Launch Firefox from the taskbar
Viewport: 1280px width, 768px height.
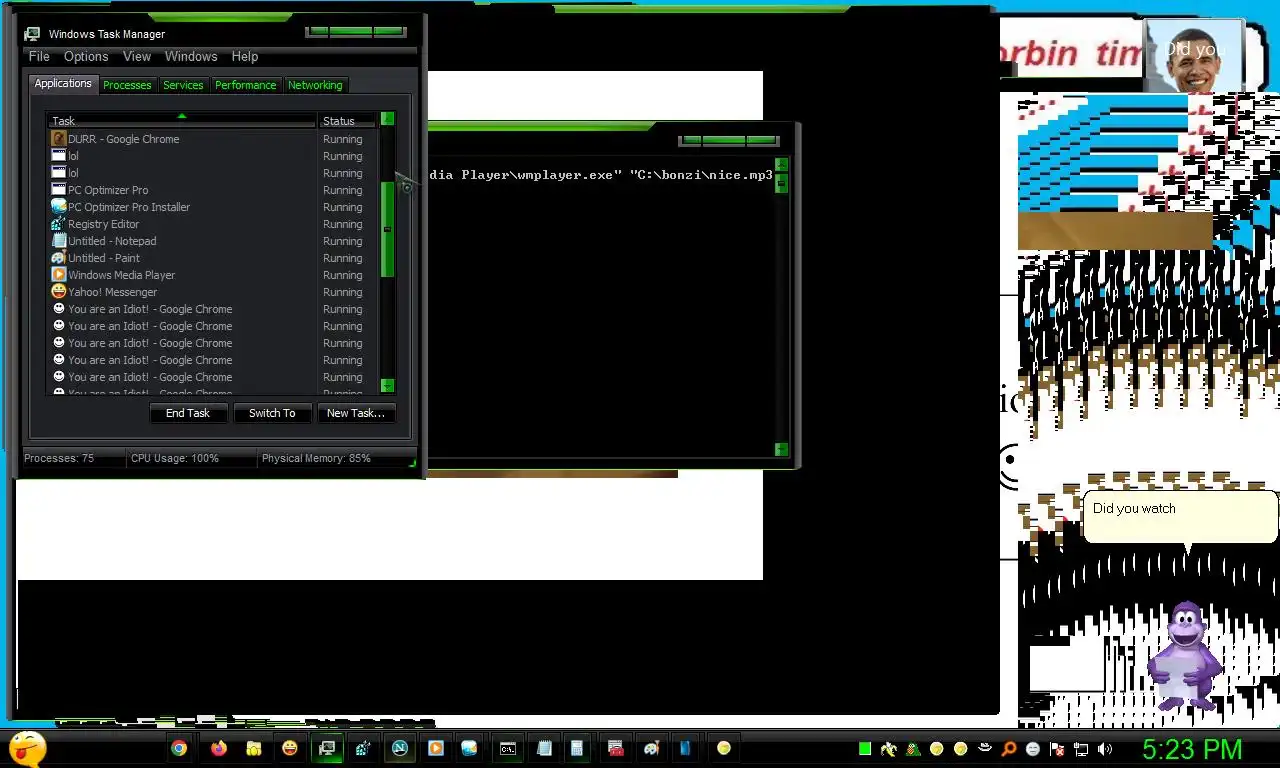click(x=219, y=748)
